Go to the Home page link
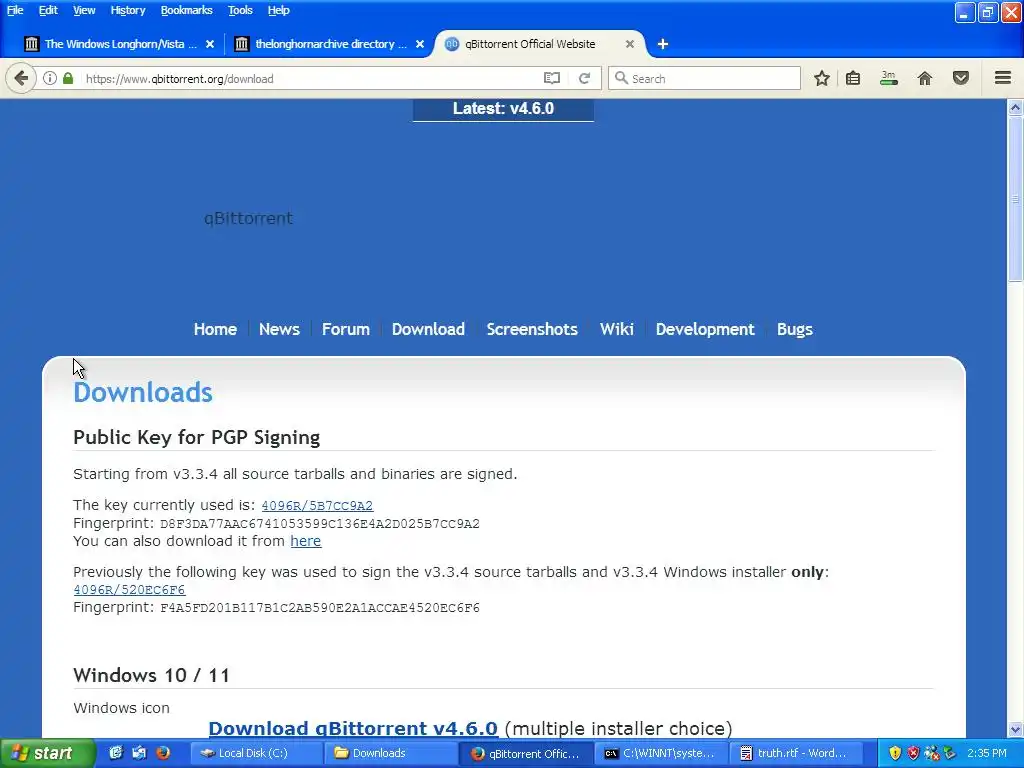 pyautogui.click(x=215, y=329)
